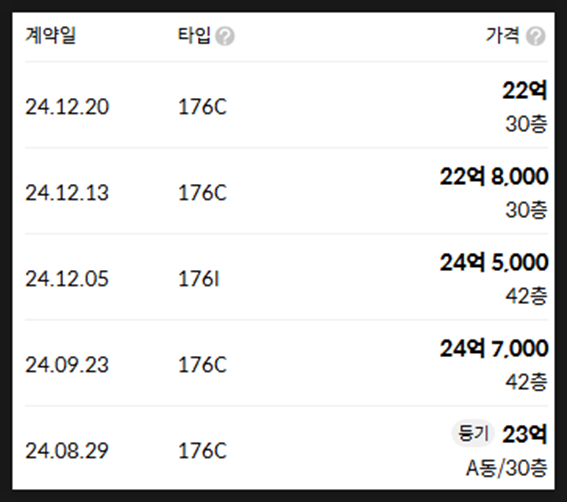The height and width of the screenshot is (502, 567).
Task: Select the 176I type entry
Action: (x=199, y=279)
